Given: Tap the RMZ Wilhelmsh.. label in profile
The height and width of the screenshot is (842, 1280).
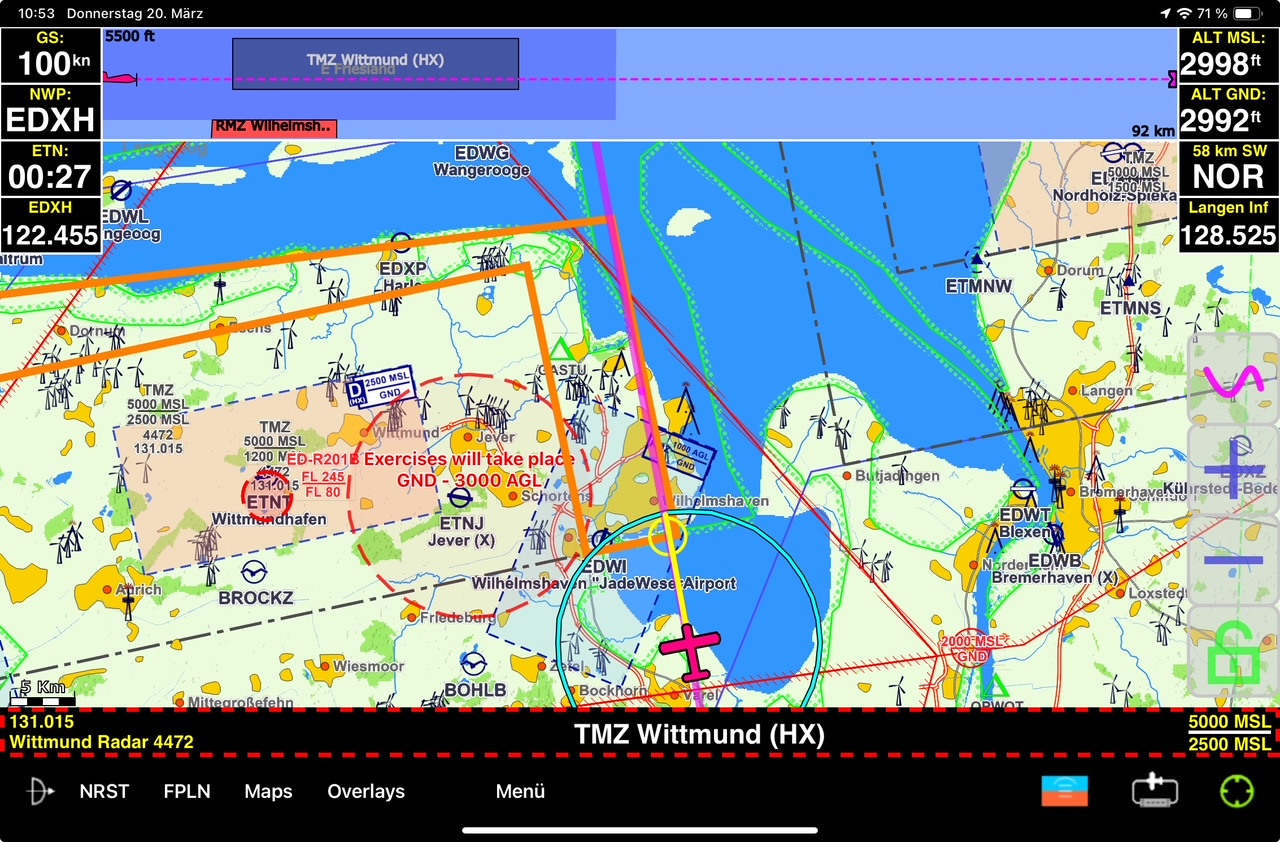Looking at the screenshot, I should coord(273,127).
